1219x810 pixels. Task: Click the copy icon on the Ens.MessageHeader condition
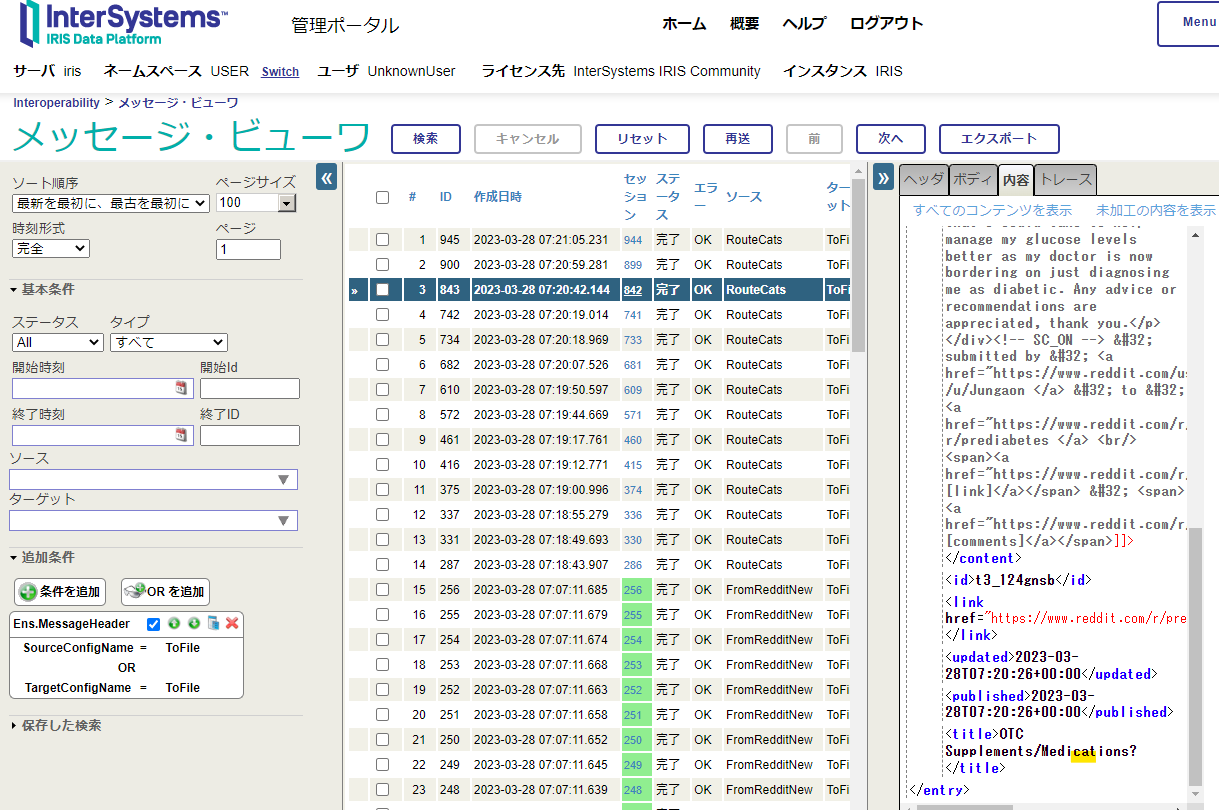(212, 624)
